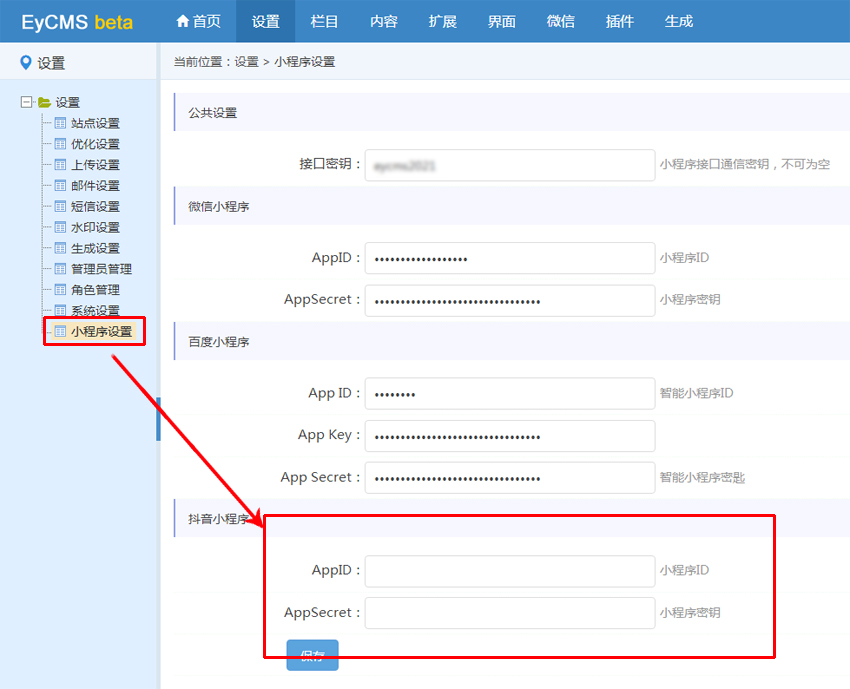Click the 邮件设置 table icon
Screen dimensions: 850x689
point(60,186)
